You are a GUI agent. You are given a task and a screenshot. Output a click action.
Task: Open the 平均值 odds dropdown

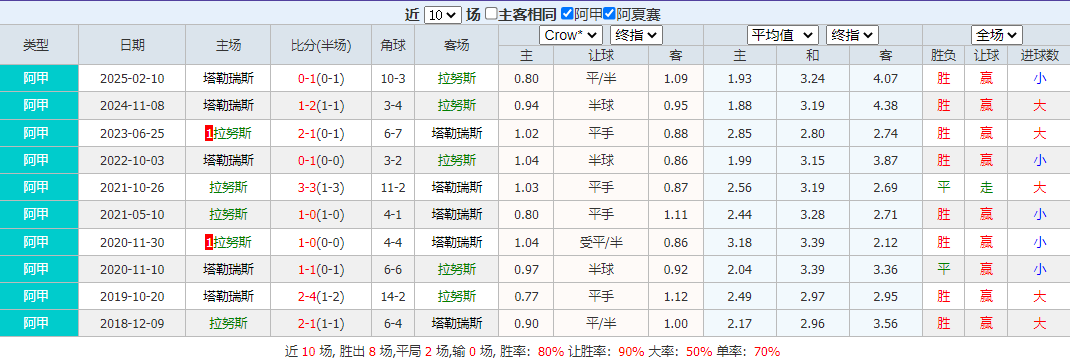[x=783, y=35]
